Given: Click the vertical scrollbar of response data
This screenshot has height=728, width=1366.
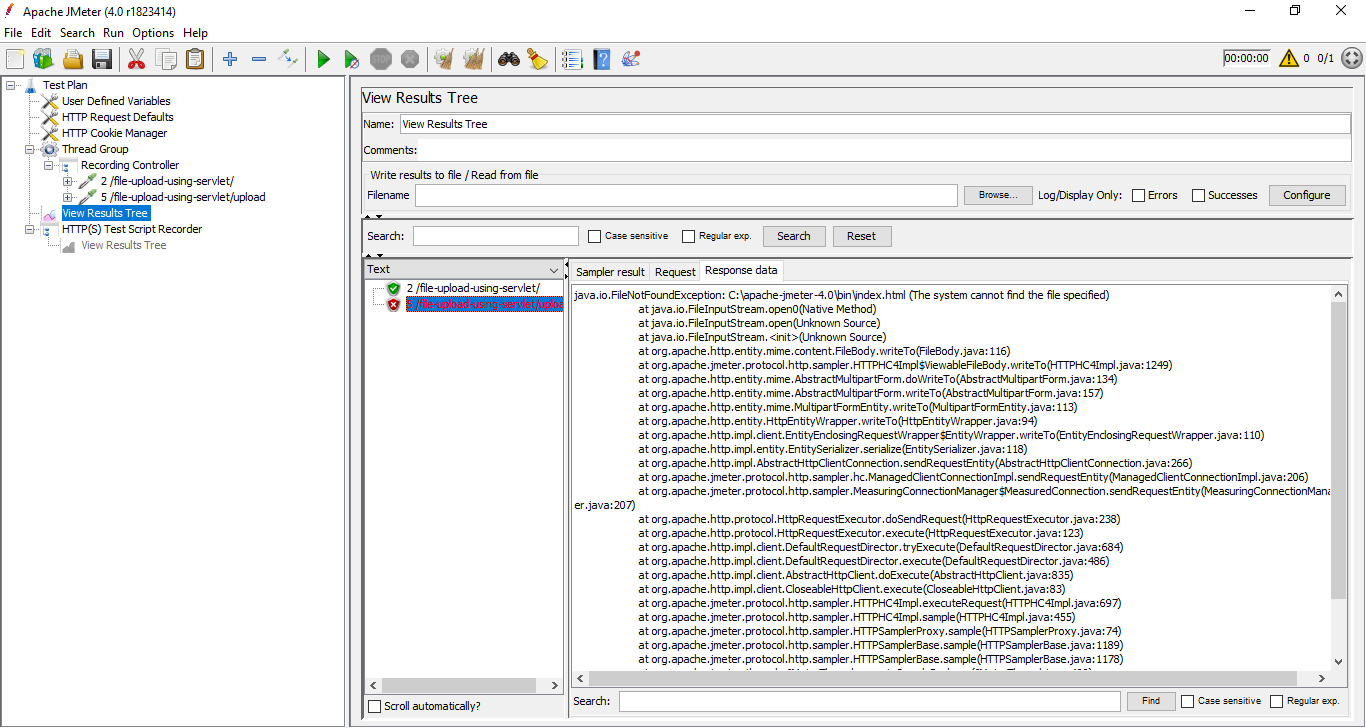Looking at the screenshot, I should click(x=1339, y=450).
